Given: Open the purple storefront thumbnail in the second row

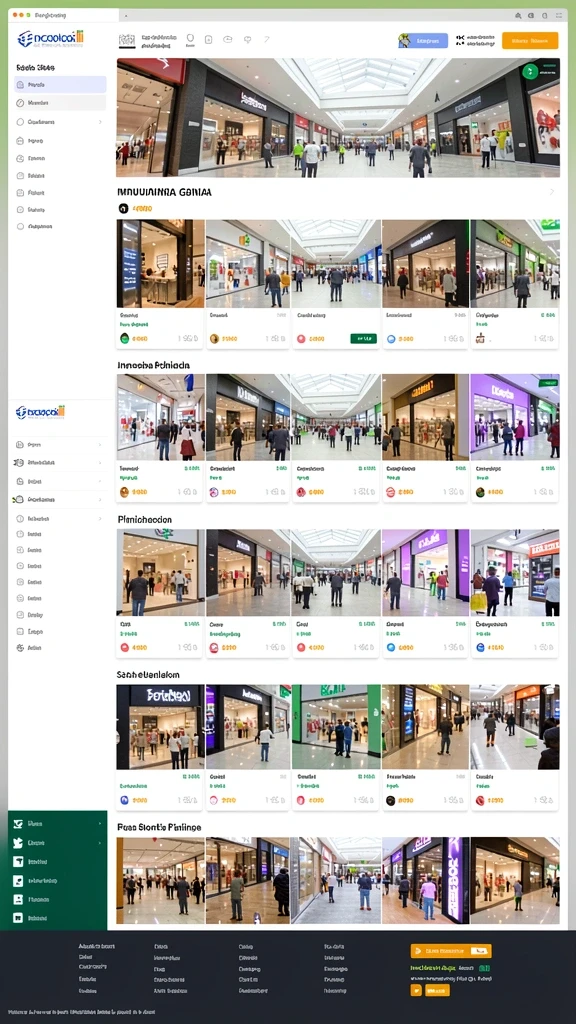Looking at the screenshot, I should [515, 417].
